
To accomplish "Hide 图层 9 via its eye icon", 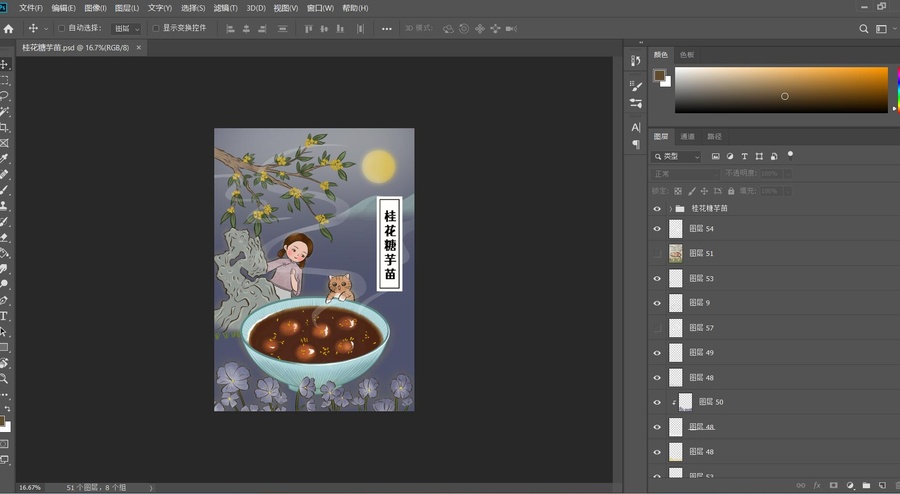I will click(657, 303).
